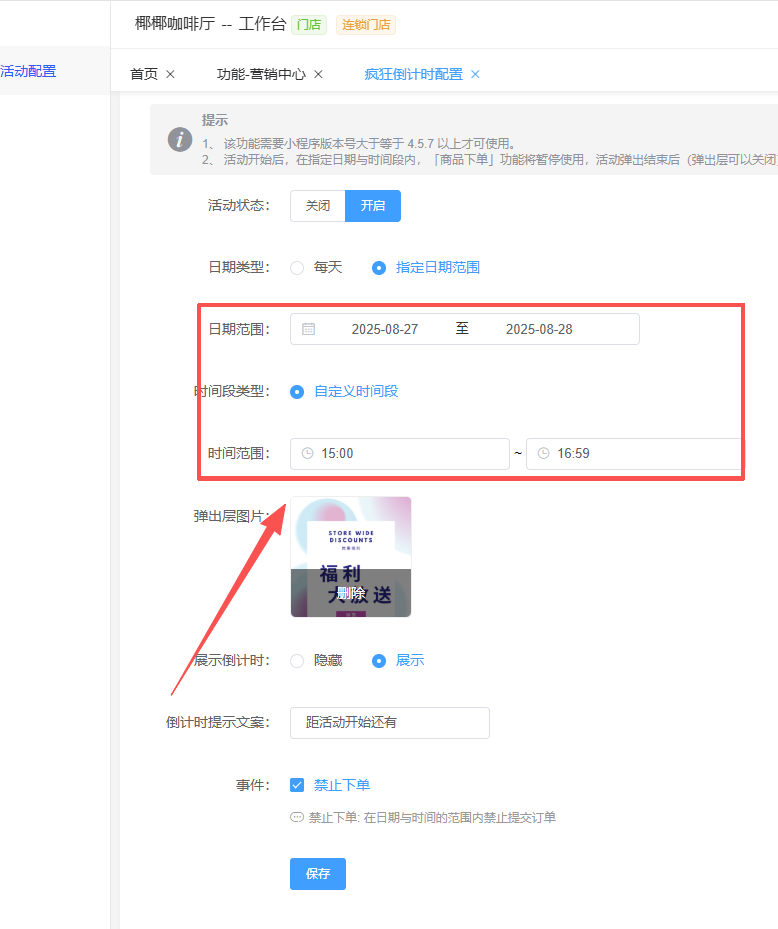Screen dimensions: 778x929
Task: Set 活动状态 to 关闭
Action: 318,206
